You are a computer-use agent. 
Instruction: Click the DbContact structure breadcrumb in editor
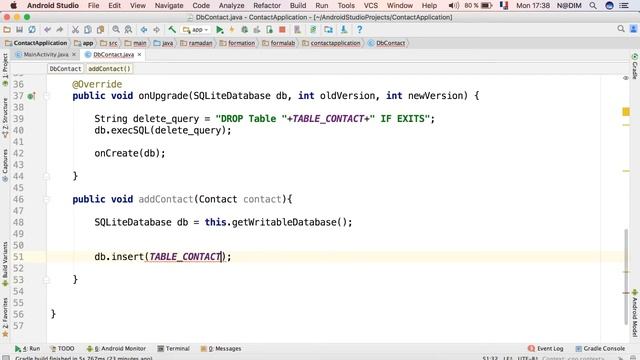65,69
